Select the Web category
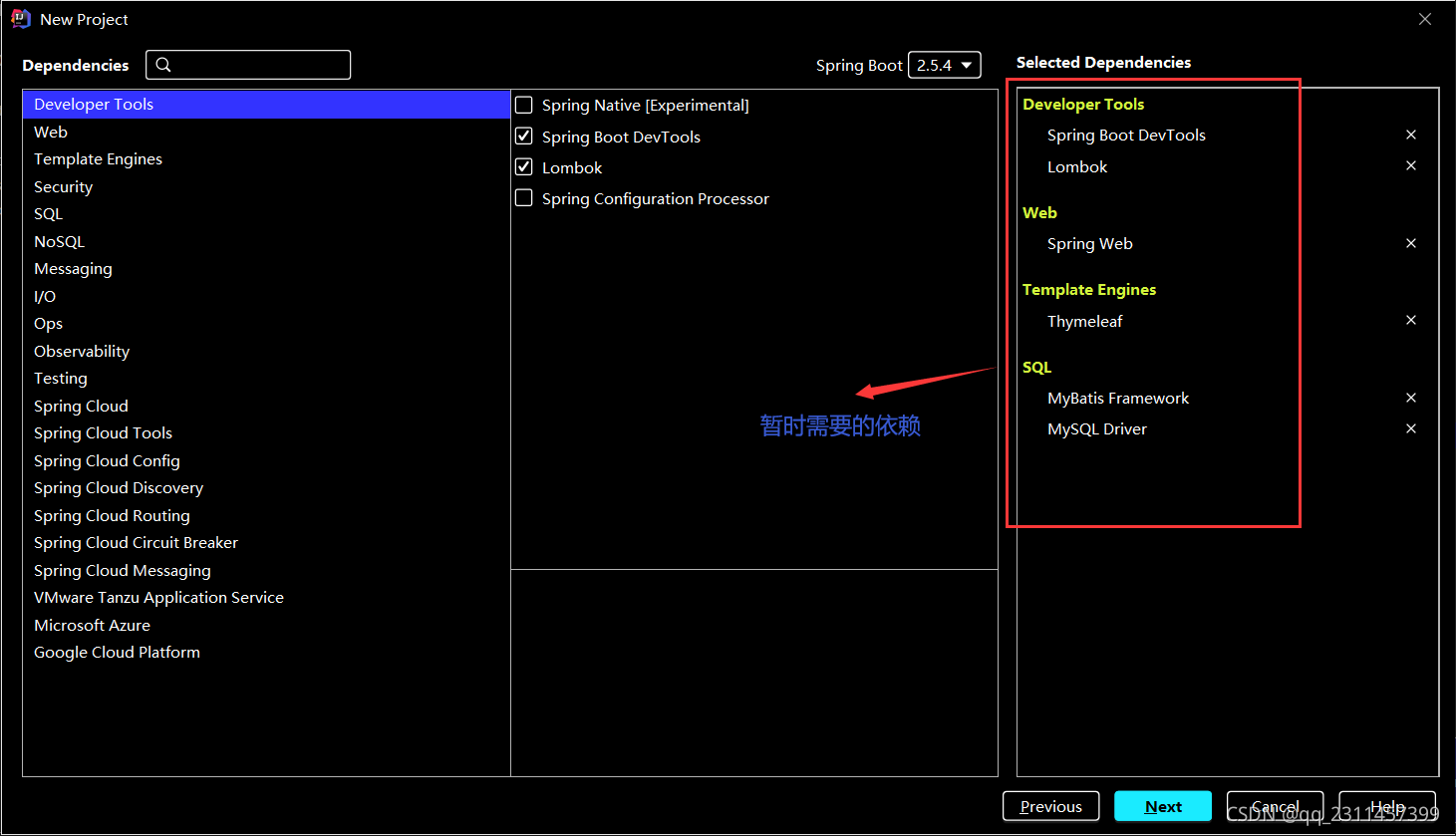 266,132
